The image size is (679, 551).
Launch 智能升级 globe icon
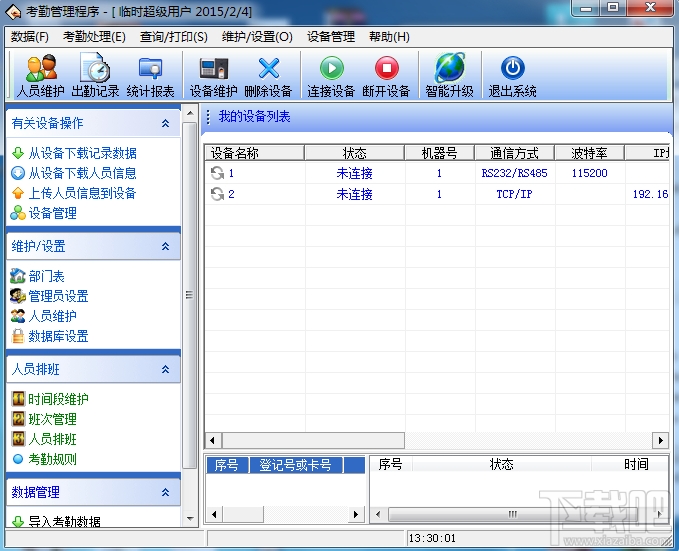click(x=450, y=68)
